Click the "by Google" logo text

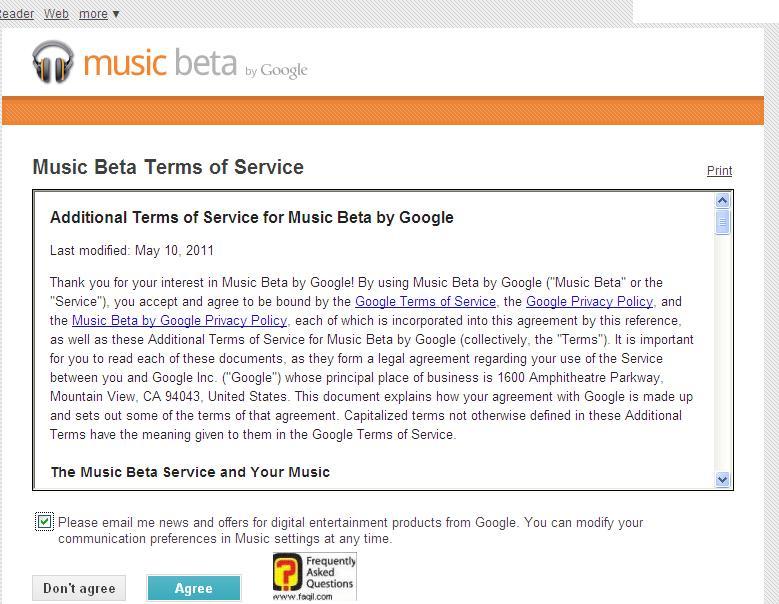click(276, 70)
